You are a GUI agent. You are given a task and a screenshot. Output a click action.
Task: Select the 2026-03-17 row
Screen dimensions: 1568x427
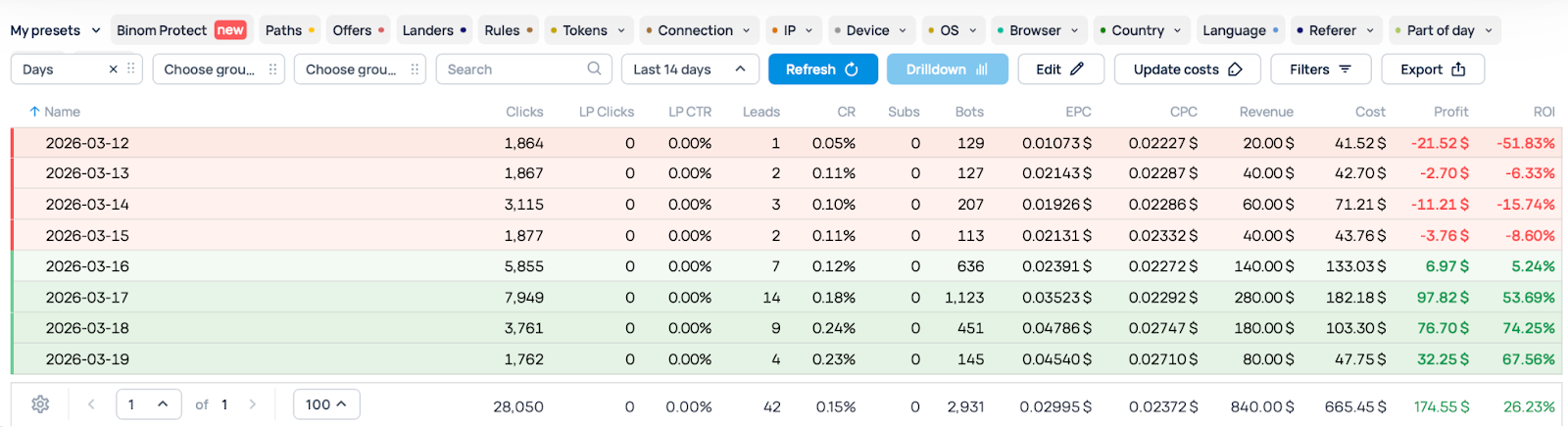[x=87, y=298]
